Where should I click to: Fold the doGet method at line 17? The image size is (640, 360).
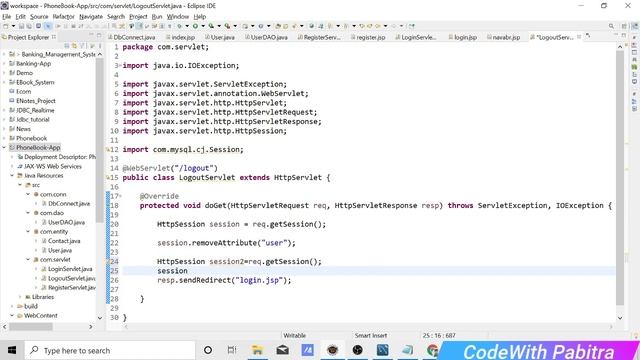[120, 196]
